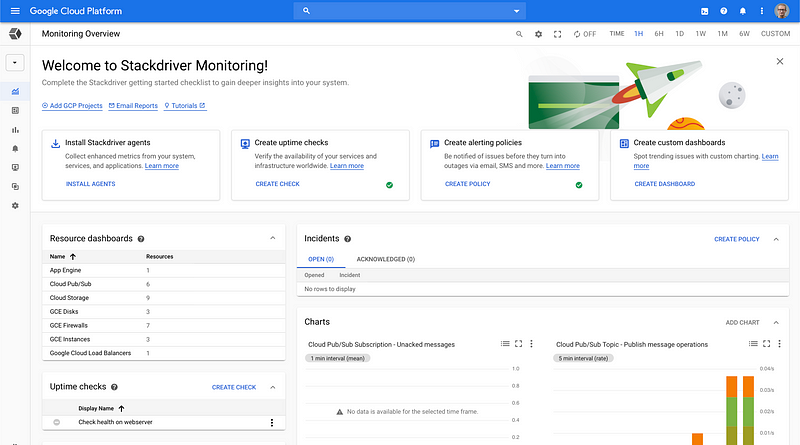Open the monitoring settings gear icon
Screen dimensions: 800x445
(538, 34)
